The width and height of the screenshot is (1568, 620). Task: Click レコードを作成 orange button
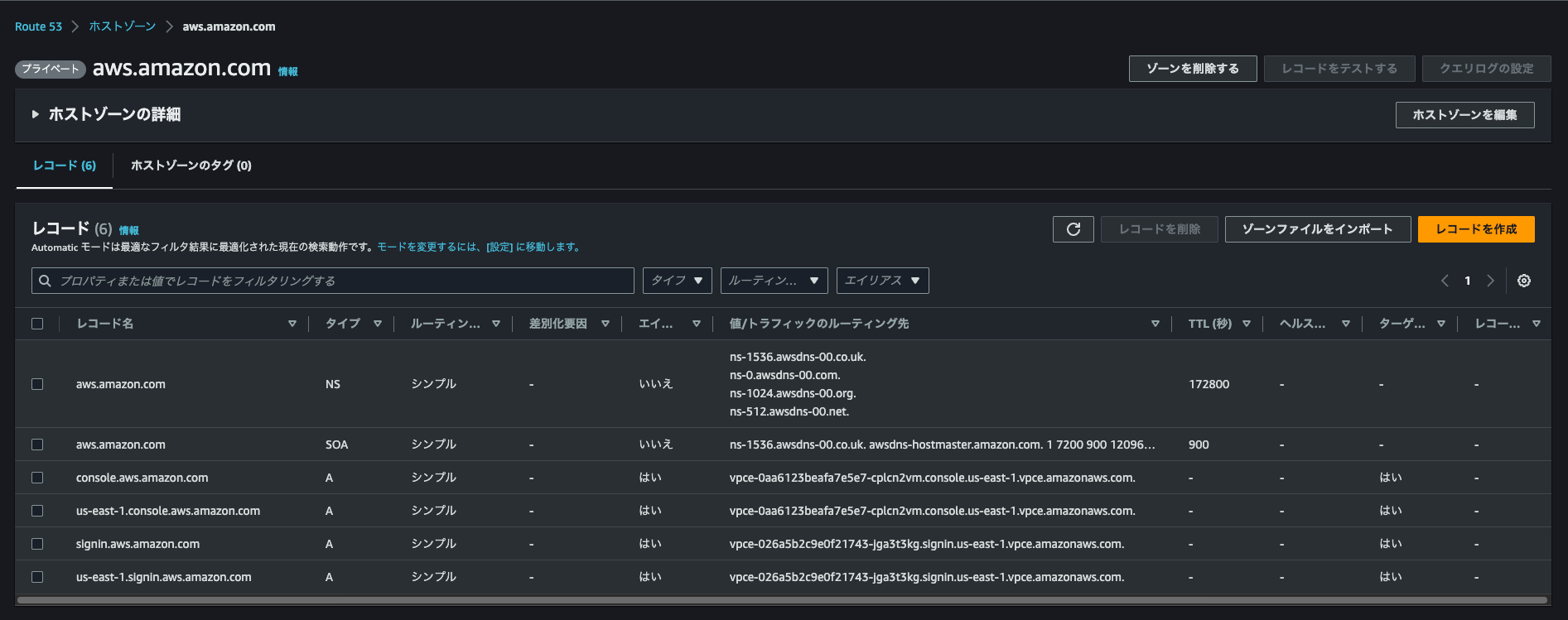(x=1476, y=229)
